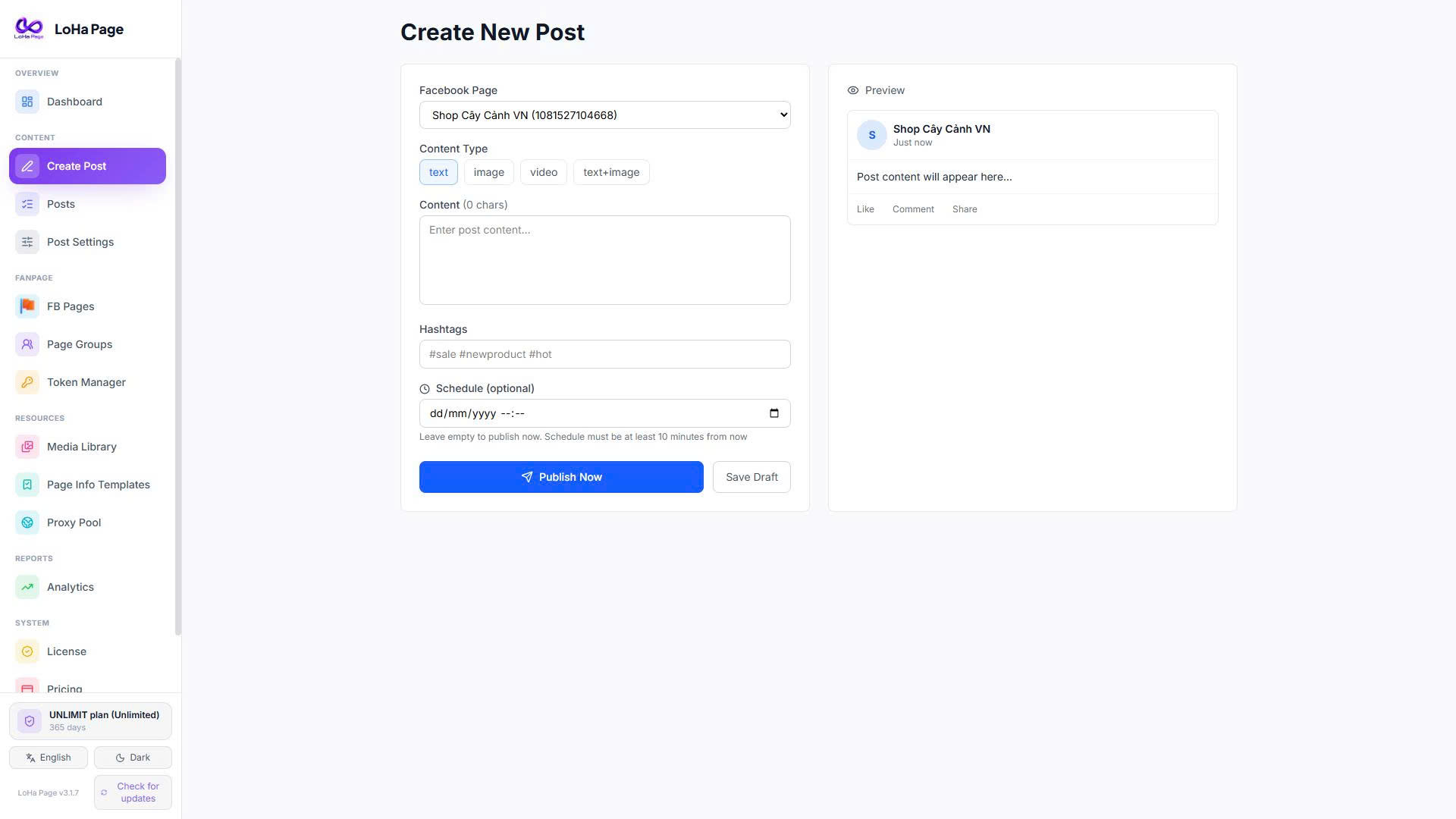
Task: Open Dashboard via its grid icon
Action: 27,102
